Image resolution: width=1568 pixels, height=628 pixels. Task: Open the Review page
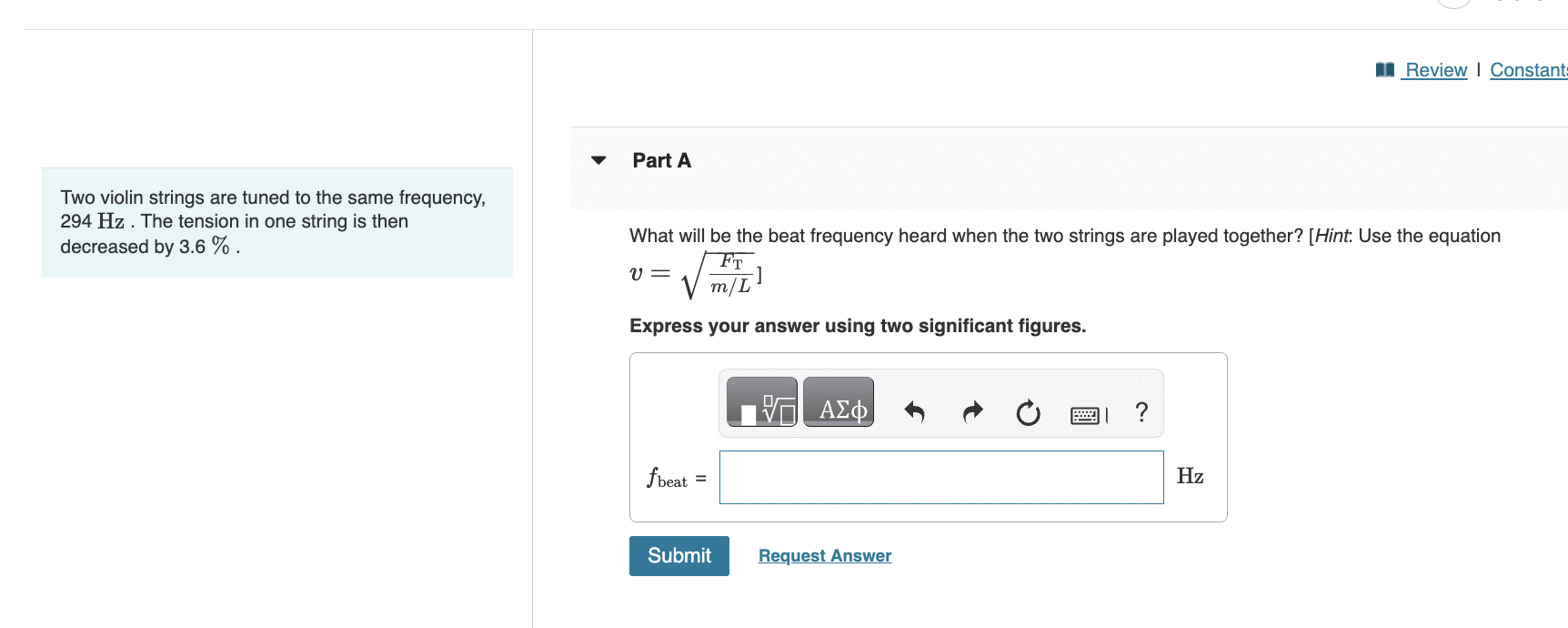pos(1435,70)
